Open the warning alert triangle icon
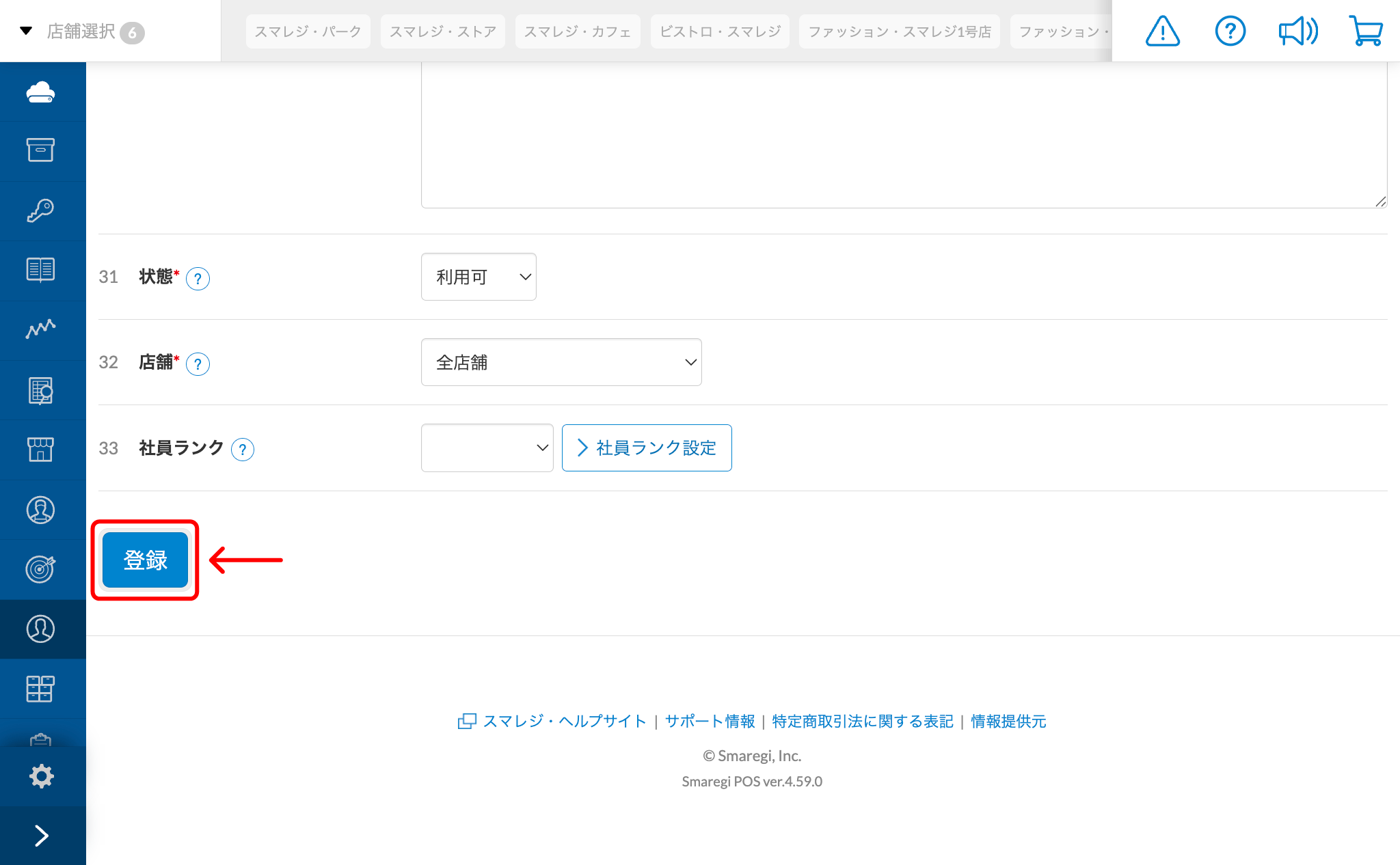1400x865 pixels. tap(1162, 31)
